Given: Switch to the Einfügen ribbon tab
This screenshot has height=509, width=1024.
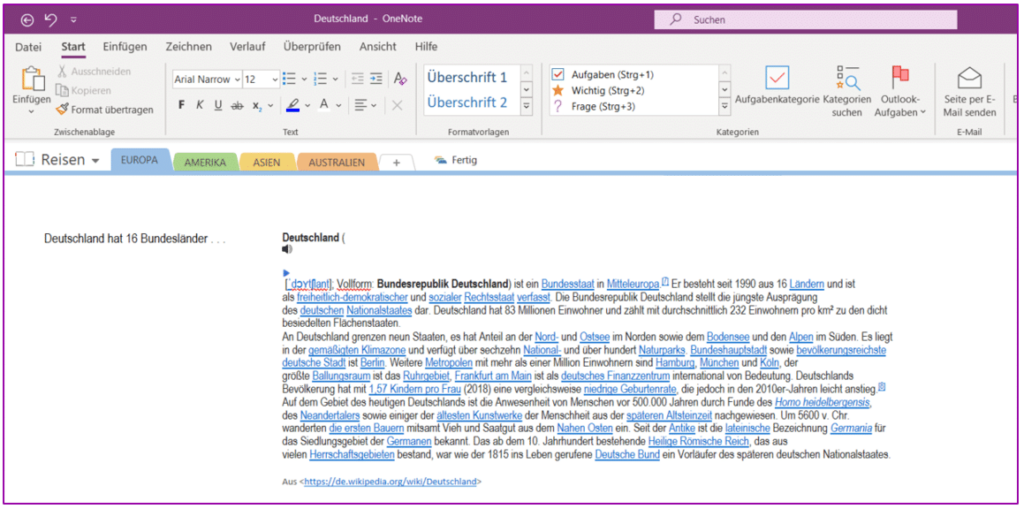Looking at the screenshot, I should pos(125,47).
